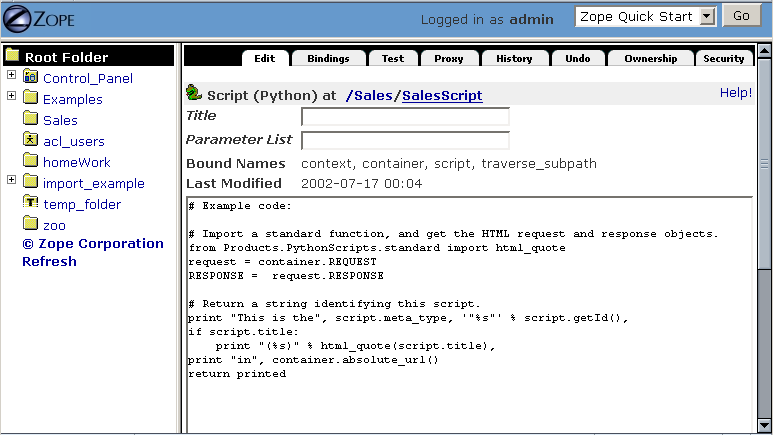The width and height of the screenshot is (773, 435).
Task: Click the Refresh link in sidebar
Action: 49,261
